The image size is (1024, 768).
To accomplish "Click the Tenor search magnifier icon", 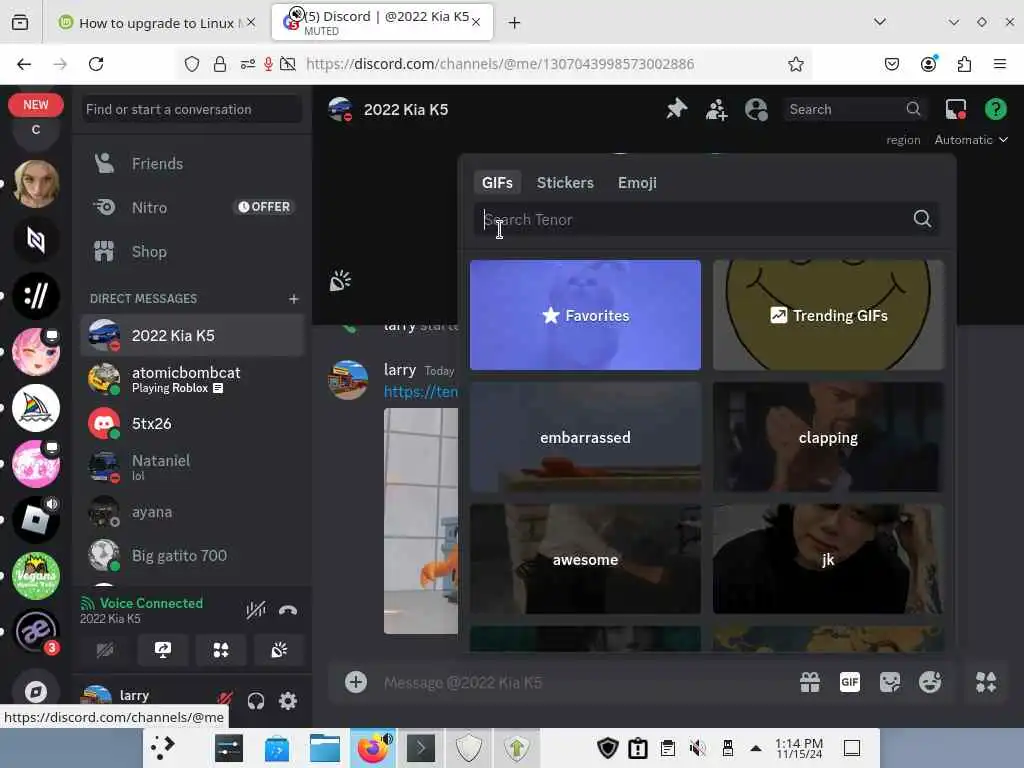I will 922,219.
